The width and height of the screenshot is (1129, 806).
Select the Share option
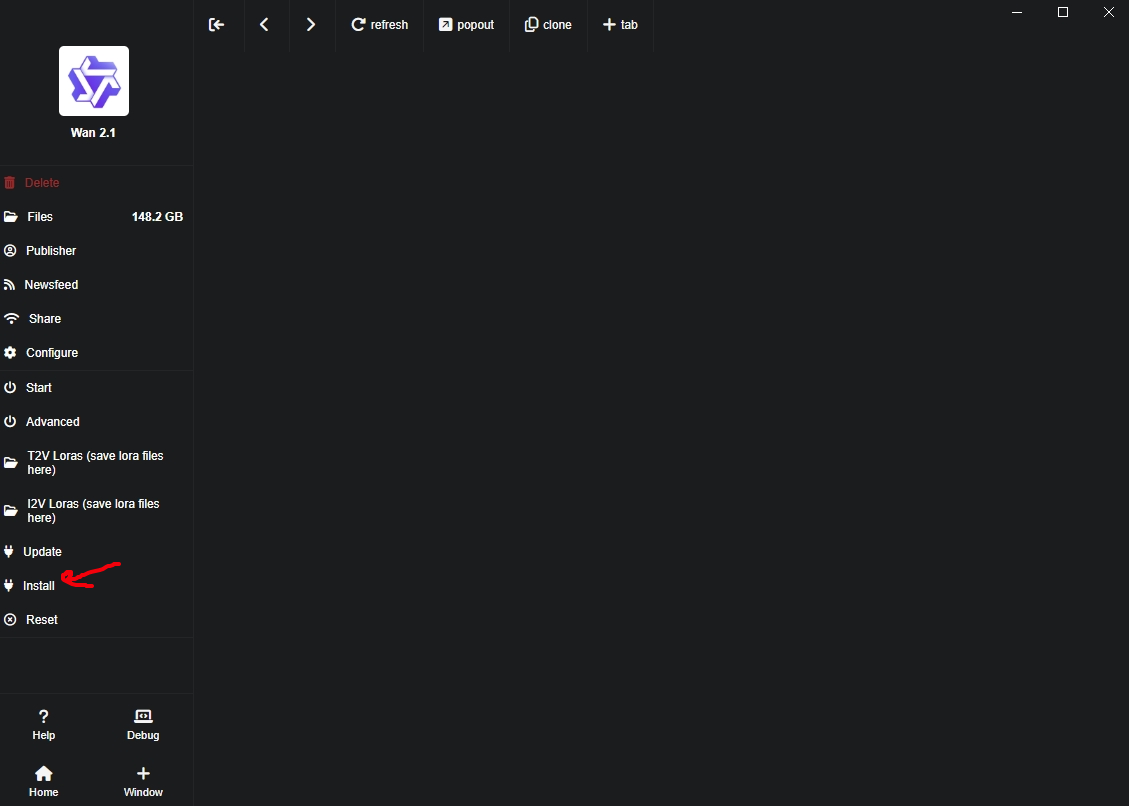click(x=44, y=319)
